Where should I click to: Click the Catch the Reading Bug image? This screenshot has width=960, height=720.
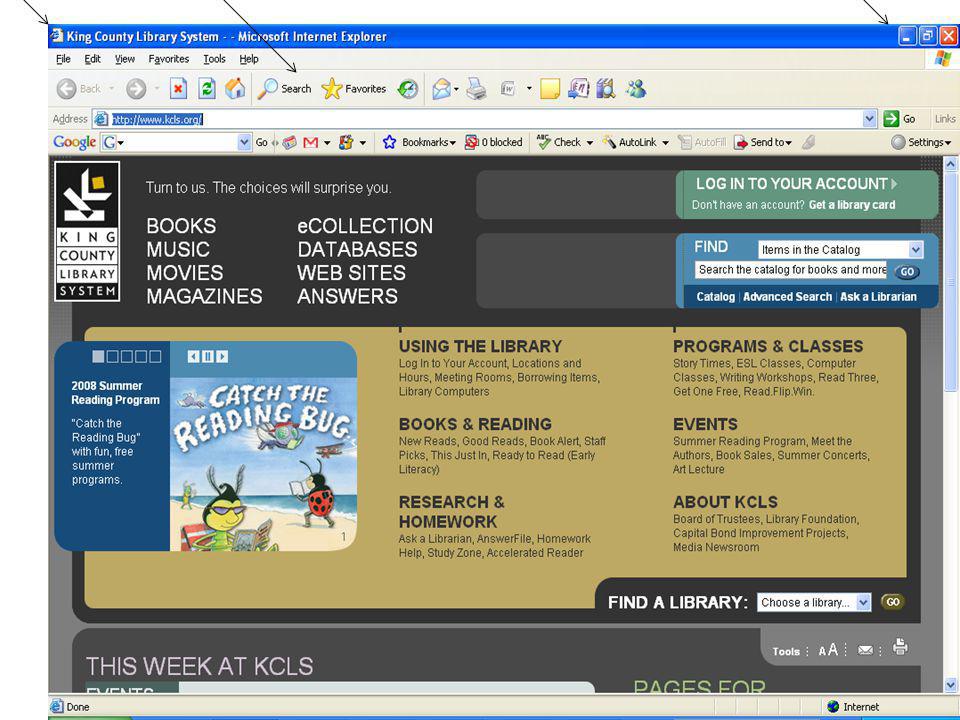[263, 464]
